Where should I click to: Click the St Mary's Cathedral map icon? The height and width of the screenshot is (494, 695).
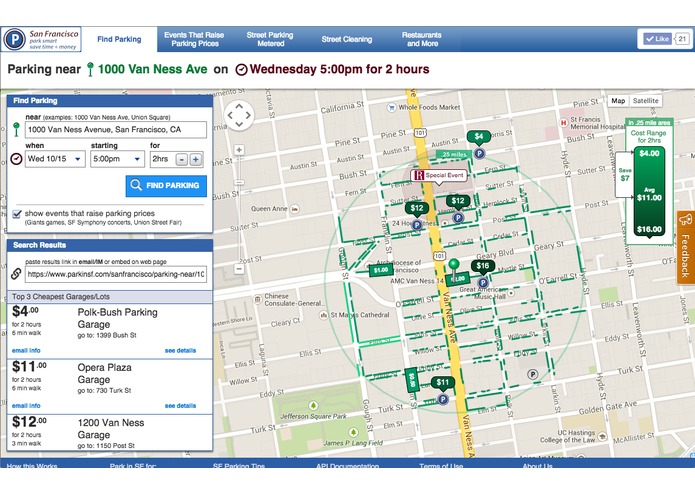click(324, 315)
